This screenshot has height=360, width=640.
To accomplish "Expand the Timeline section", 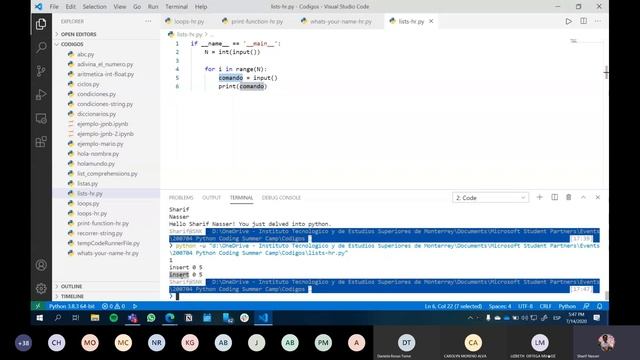I will point(72,296).
